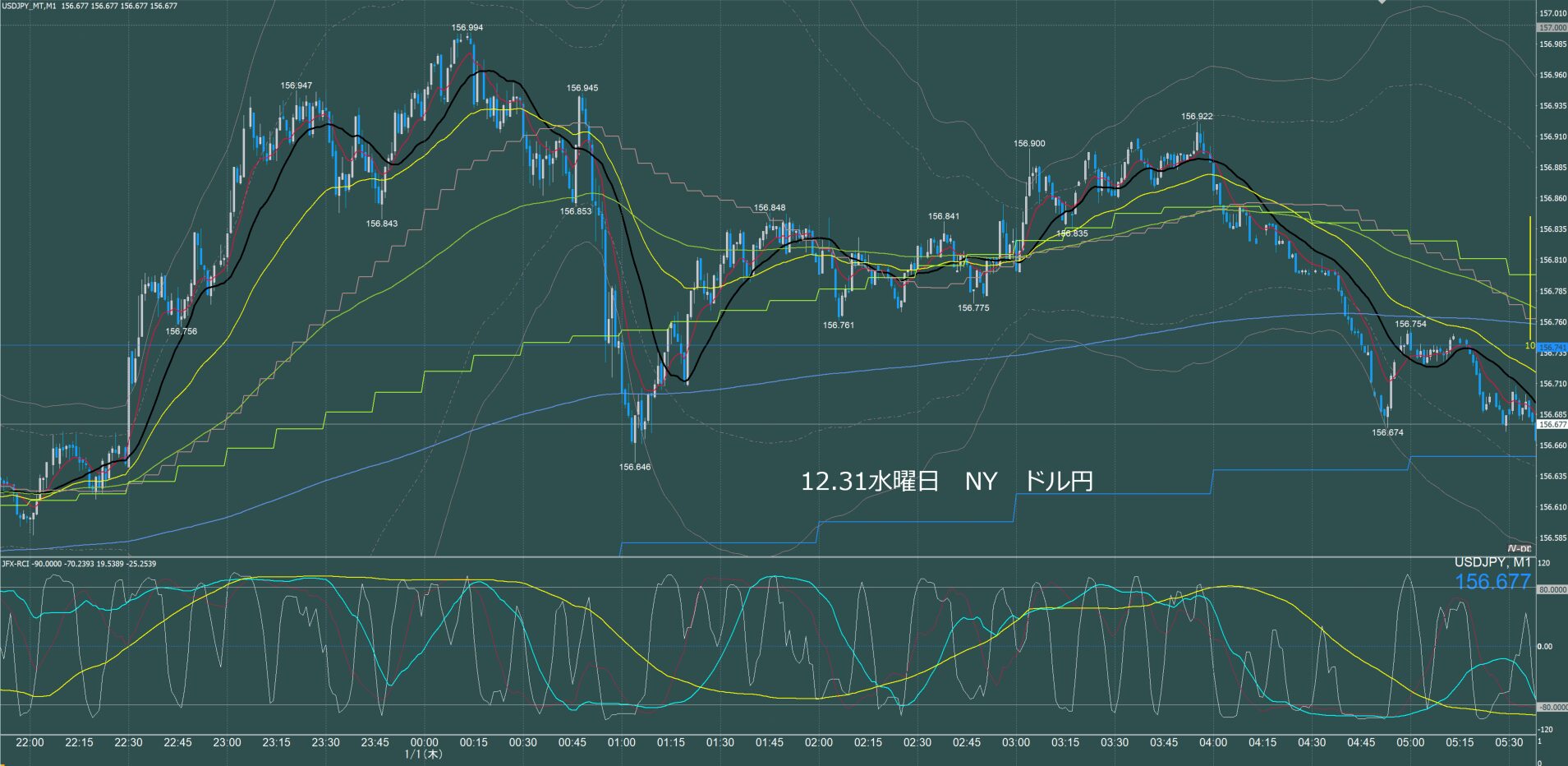Click the 156.756 swing low label

click(181, 331)
